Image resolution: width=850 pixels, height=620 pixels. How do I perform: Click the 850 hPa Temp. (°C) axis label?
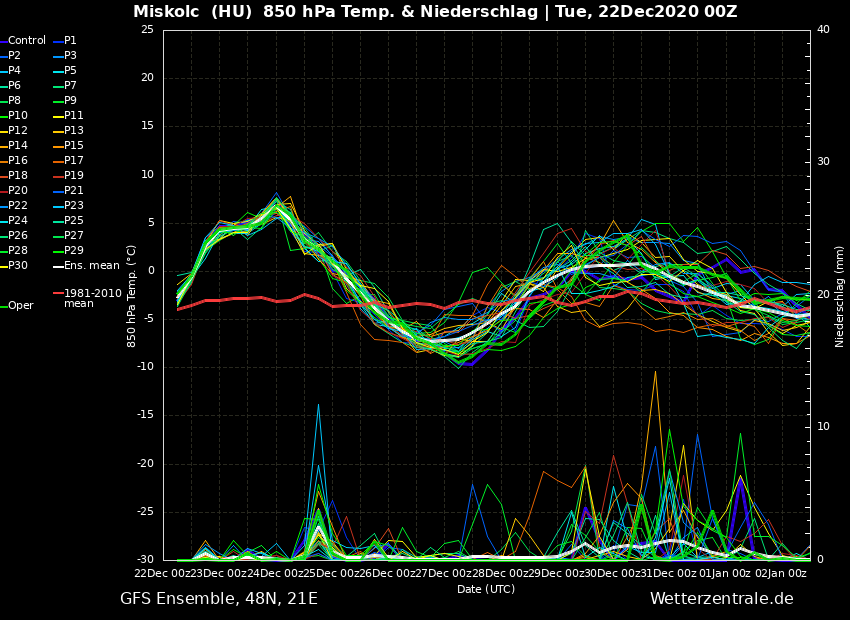click(x=132, y=296)
